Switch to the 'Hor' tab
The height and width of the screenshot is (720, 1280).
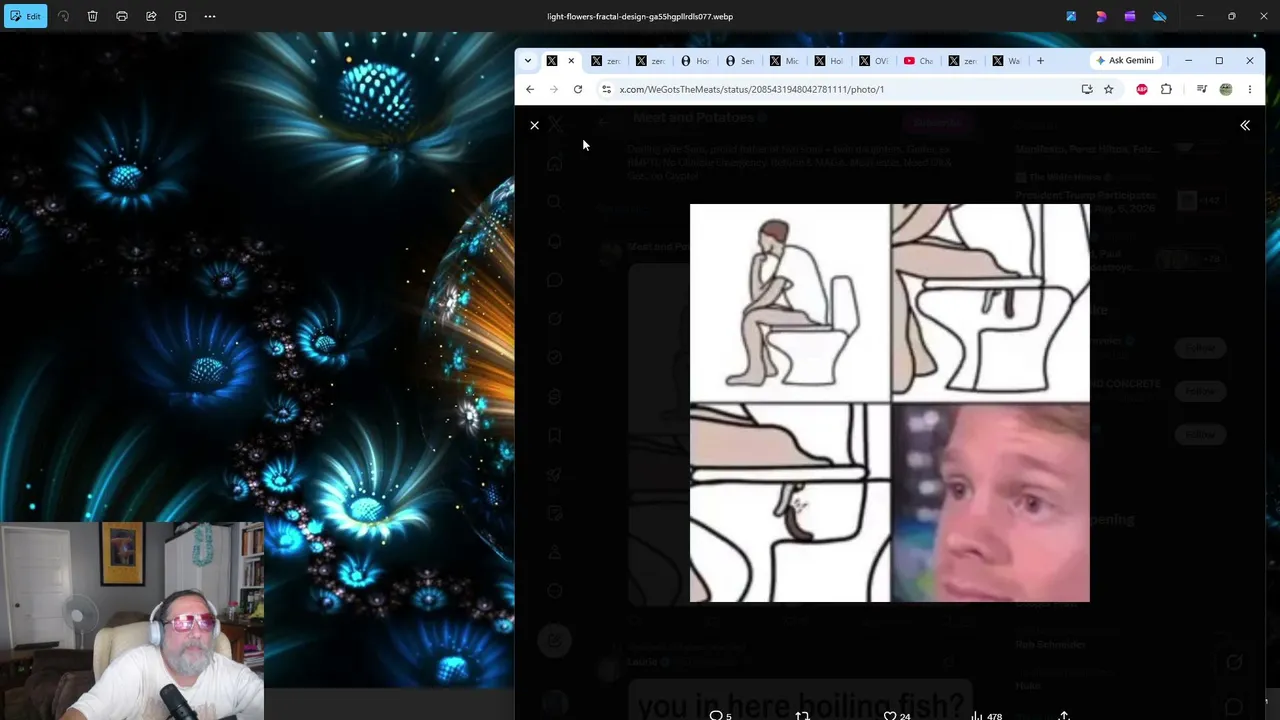pos(695,61)
